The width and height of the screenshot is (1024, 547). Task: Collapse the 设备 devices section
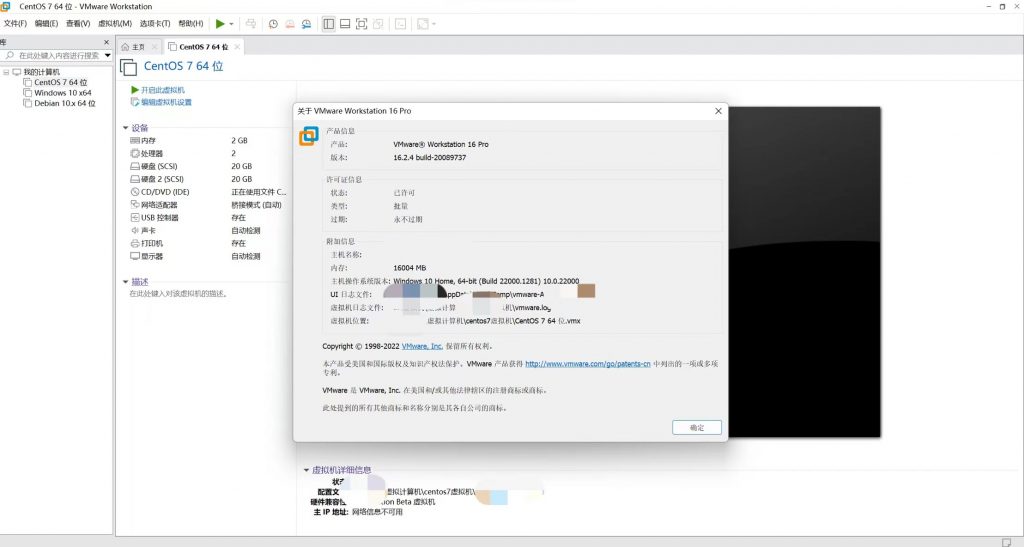pos(125,128)
